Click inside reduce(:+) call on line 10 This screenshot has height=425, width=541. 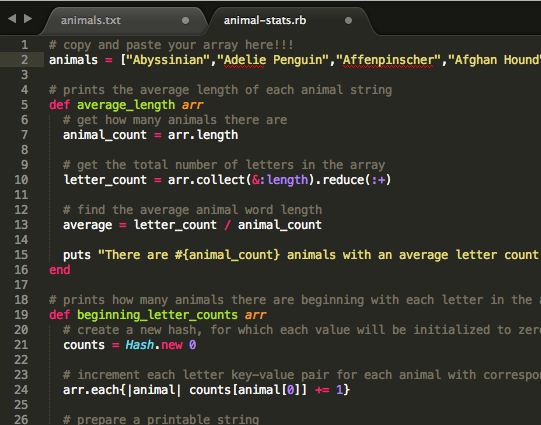[x=356, y=180]
